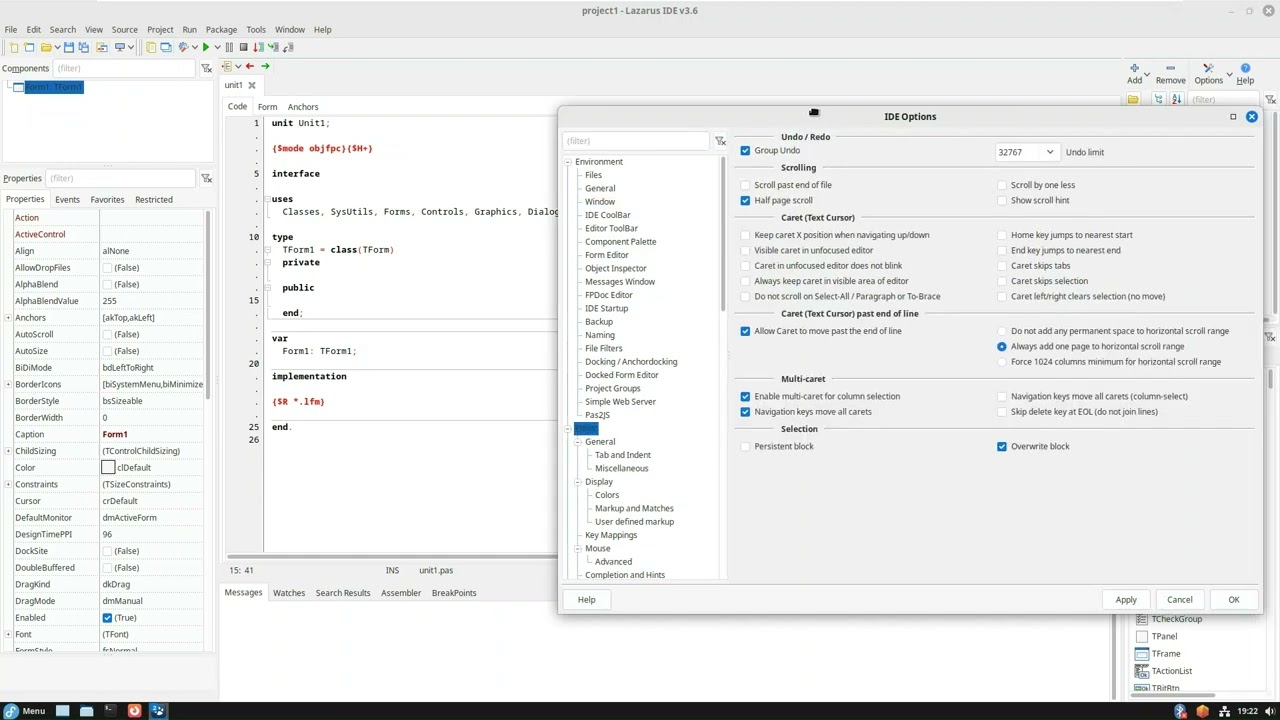The height and width of the screenshot is (720, 1280).
Task: Run the project with green arrow
Action: [206, 47]
